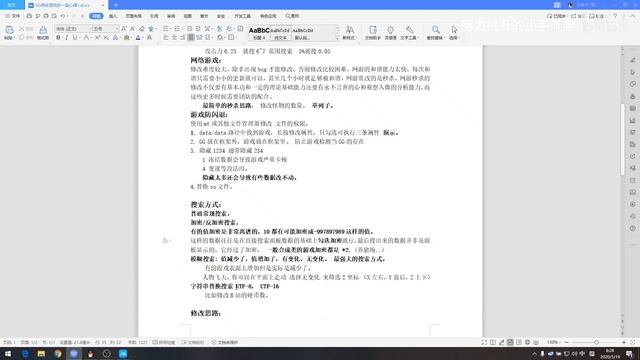
Task: Click the Search box in the ribbon tab row
Action: click(292, 16)
